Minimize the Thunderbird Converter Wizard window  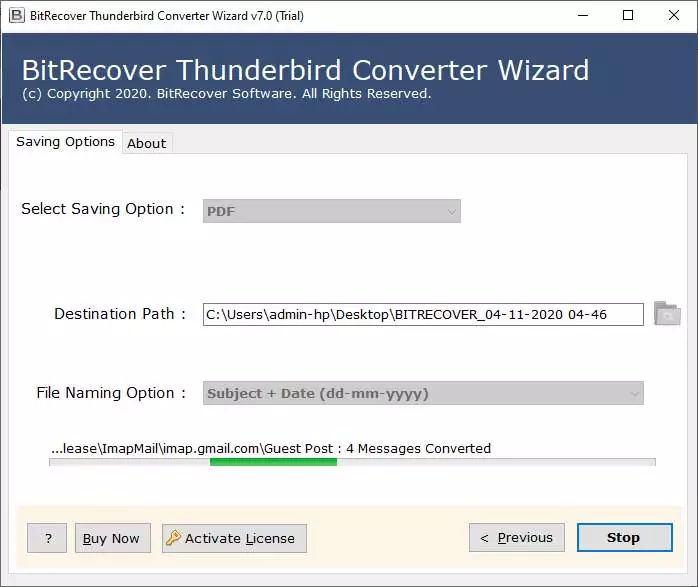(582, 15)
